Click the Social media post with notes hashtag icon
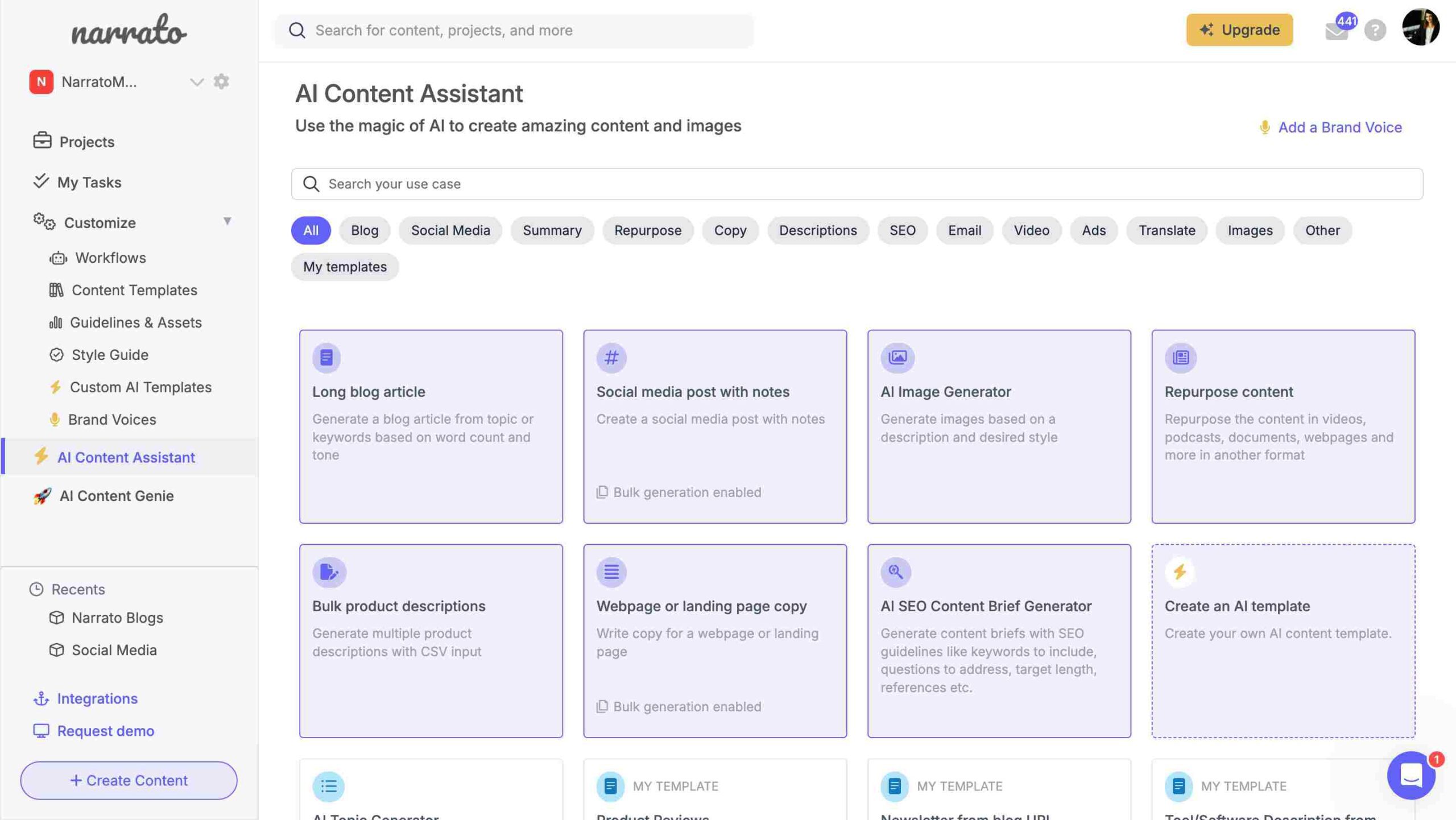1456x820 pixels. pos(611,358)
